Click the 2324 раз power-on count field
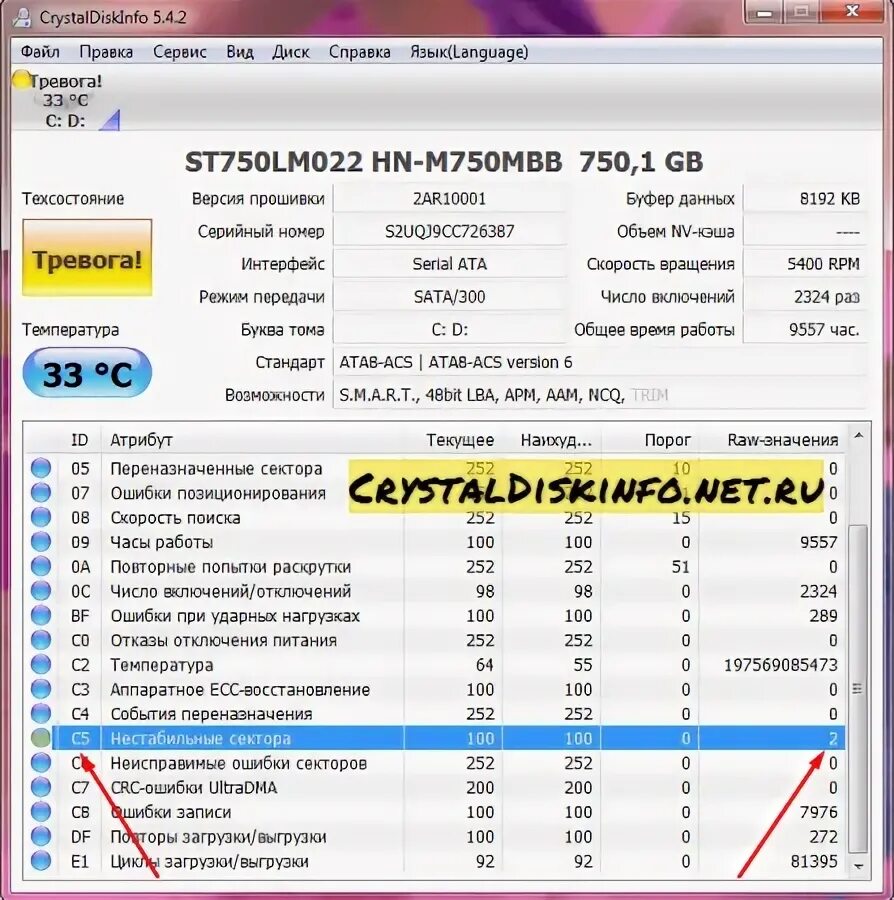 click(805, 297)
